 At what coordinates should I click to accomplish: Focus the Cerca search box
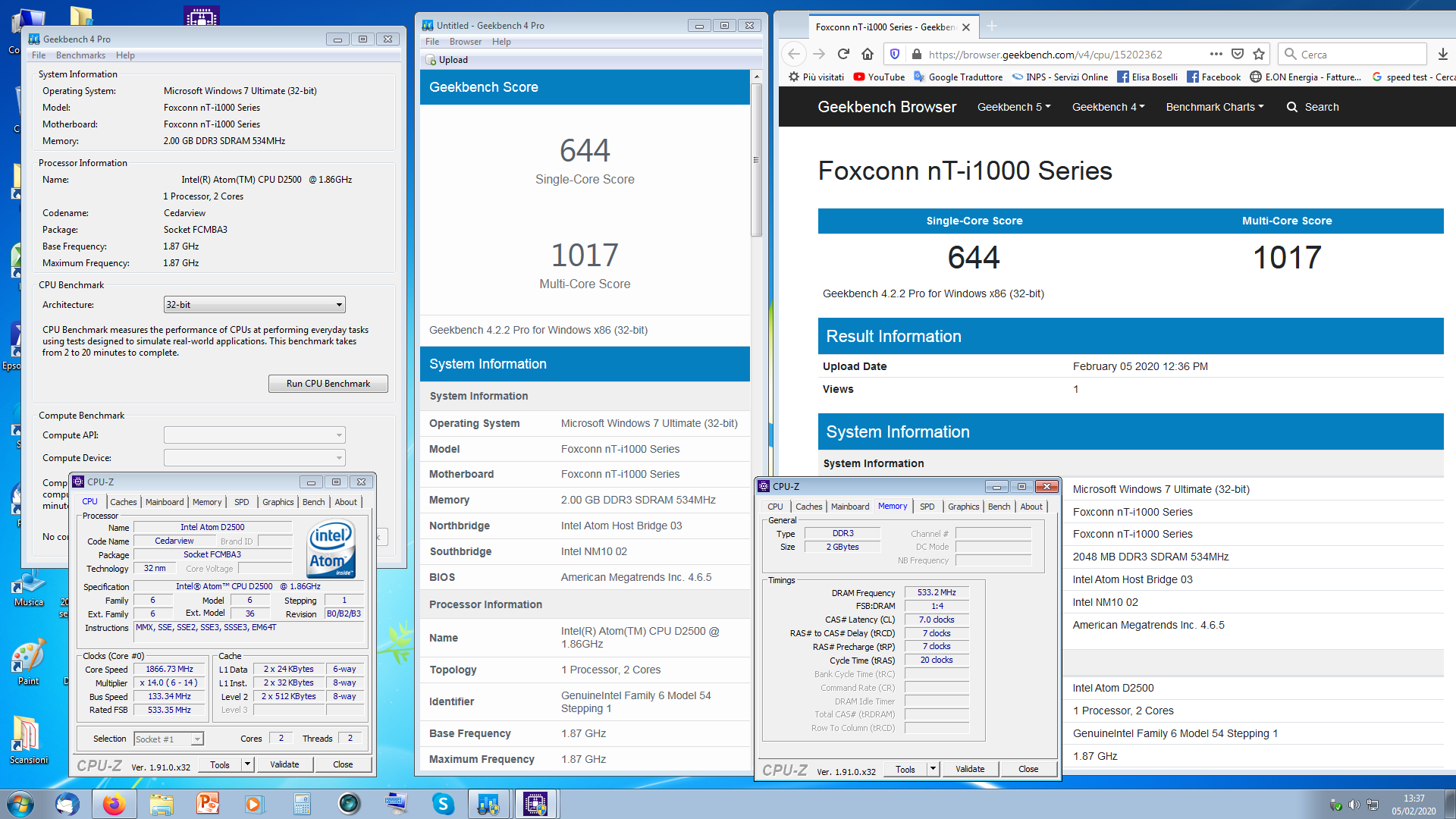click(x=1352, y=54)
